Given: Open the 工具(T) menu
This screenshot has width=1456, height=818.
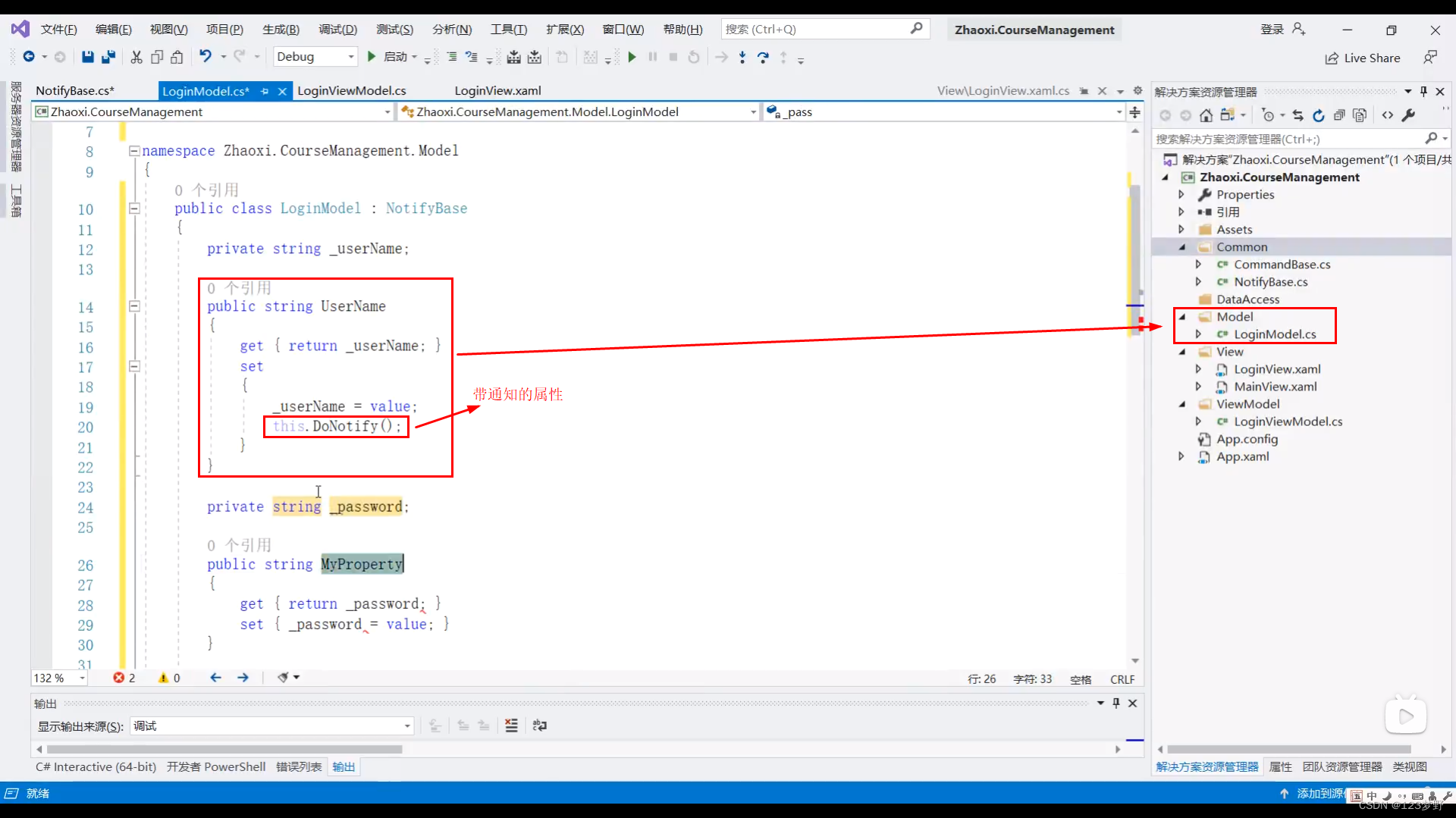Looking at the screenshot, I should pyautogui.click(x=508, y=30).
